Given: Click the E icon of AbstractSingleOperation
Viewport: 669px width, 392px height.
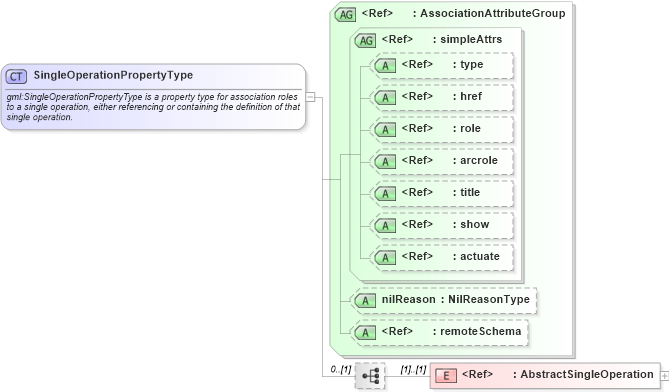Looking at the screenshot, I should pos(446,376).
